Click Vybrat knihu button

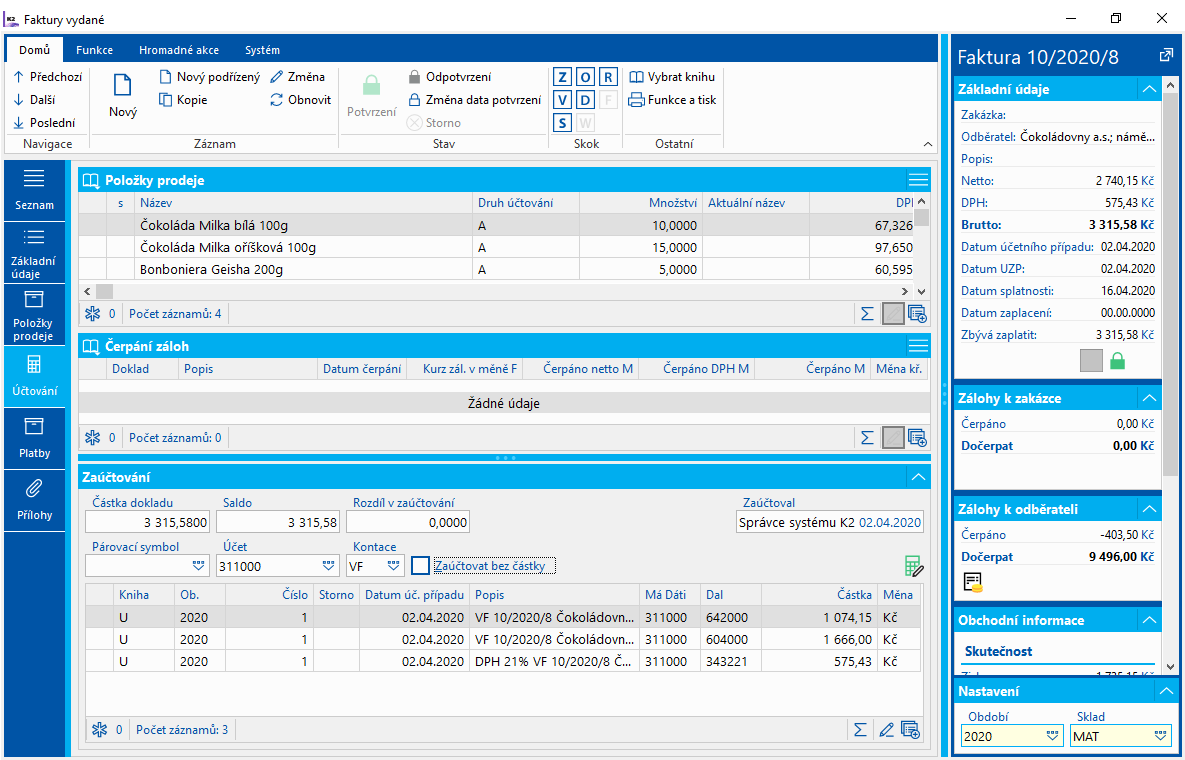672,76
